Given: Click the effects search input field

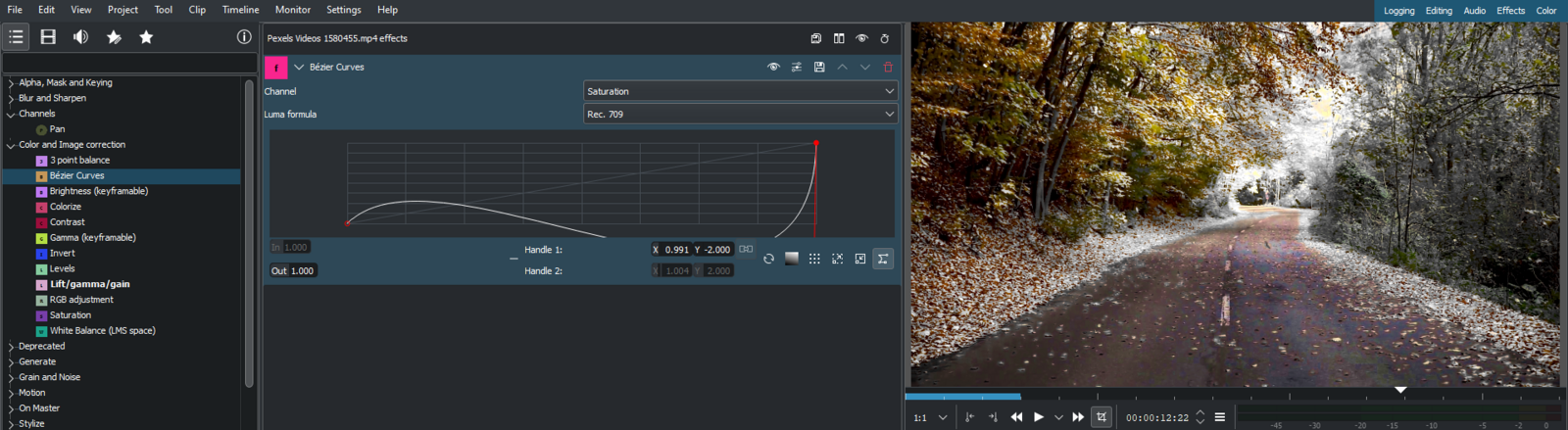Looking at the screenshot, I should [129, 64].
